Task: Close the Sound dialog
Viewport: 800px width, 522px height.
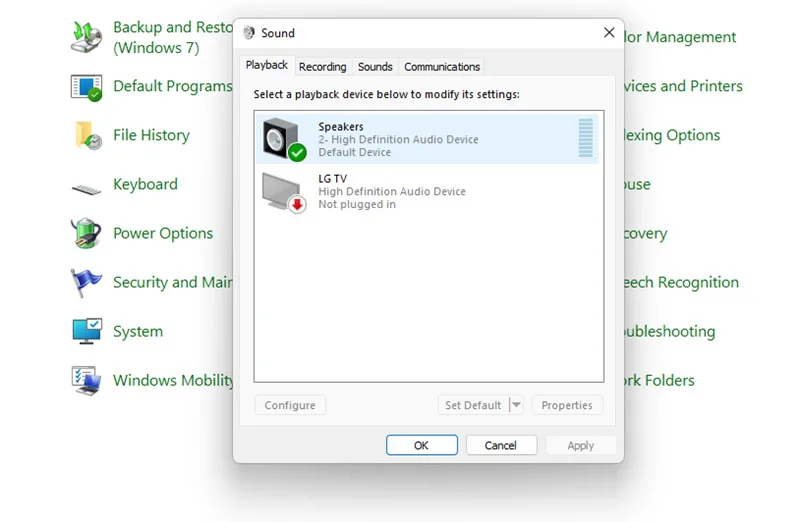Action: point(609,33)
